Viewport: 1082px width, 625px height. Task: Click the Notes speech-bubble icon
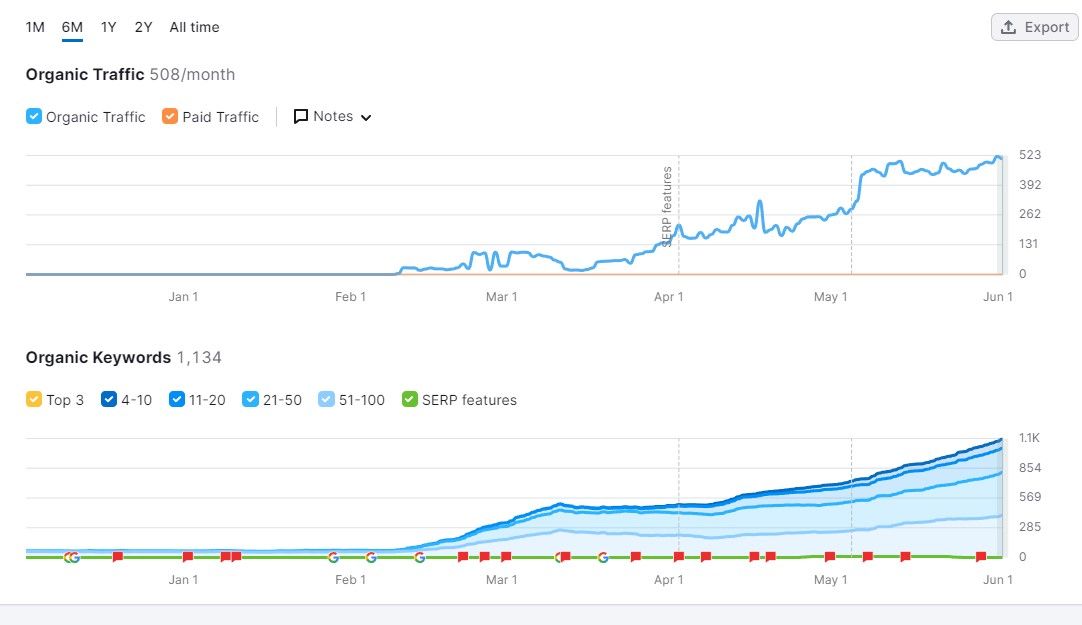pyautogui.click(x=301, y=116)
